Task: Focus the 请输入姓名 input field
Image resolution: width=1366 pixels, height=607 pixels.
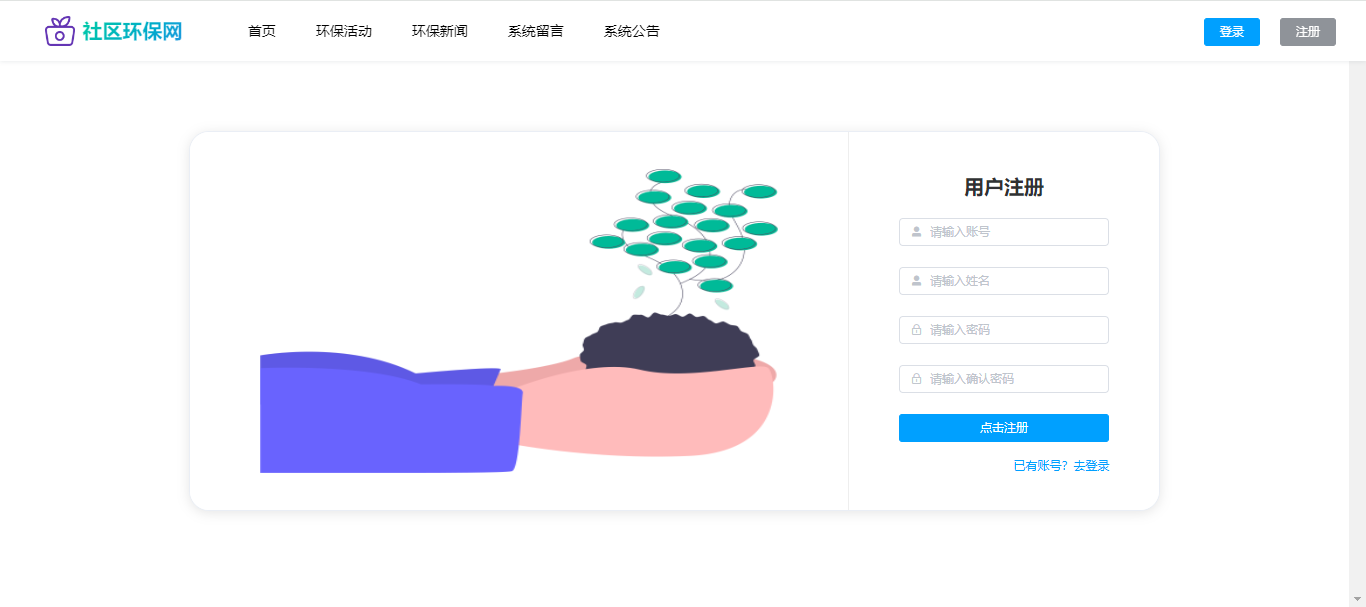Action: 1004,281
